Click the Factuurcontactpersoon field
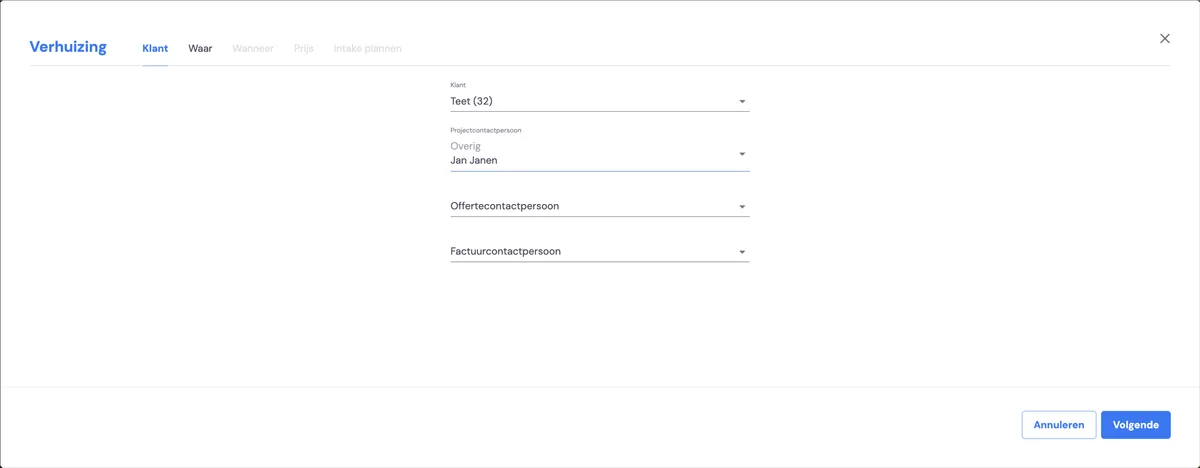Viewport: 1200px width, 468px height. 600,251
